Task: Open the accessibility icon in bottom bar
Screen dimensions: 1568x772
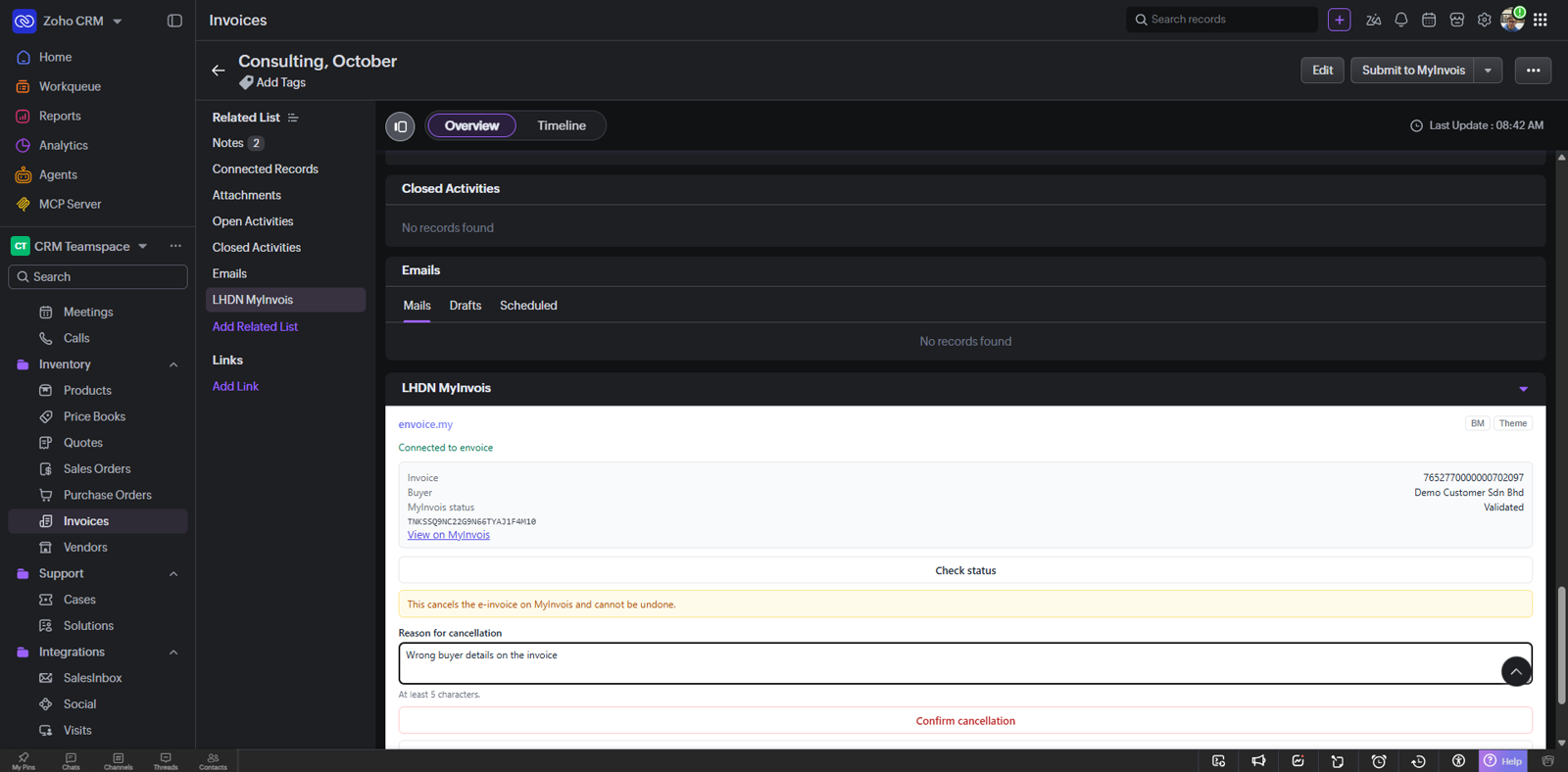Action: click(x=1458, y=761)
